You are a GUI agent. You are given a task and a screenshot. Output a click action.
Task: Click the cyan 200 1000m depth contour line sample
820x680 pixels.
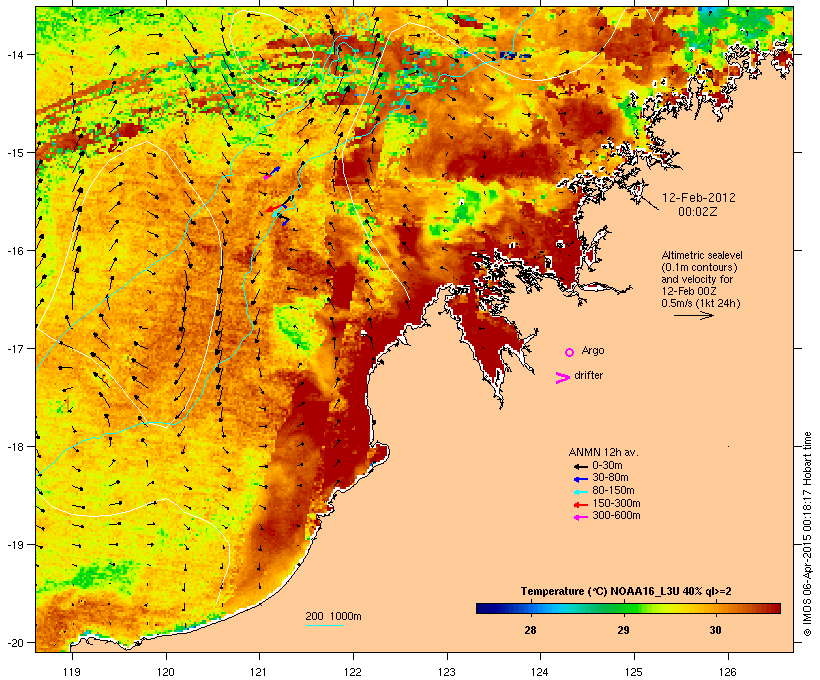(x=325, y=625)
